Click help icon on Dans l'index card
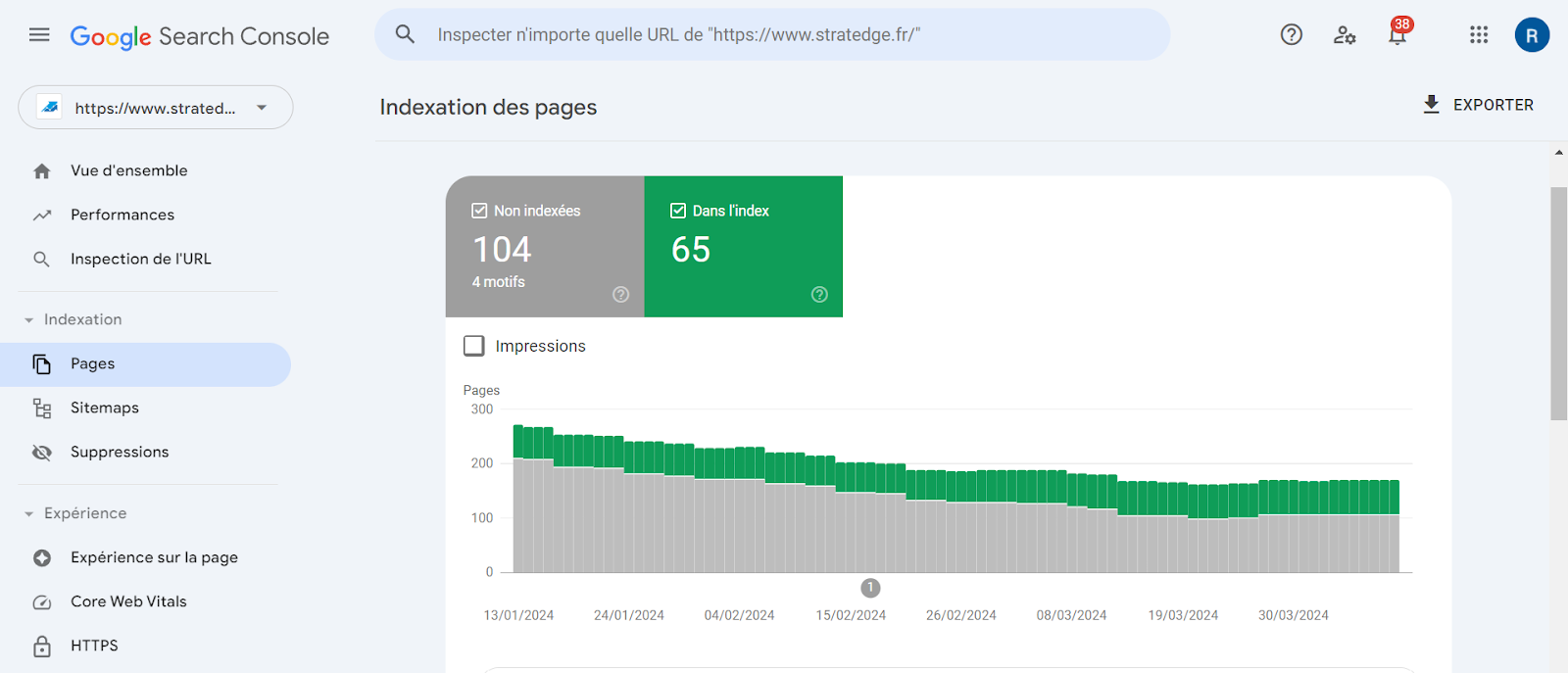 pos(820,295)
